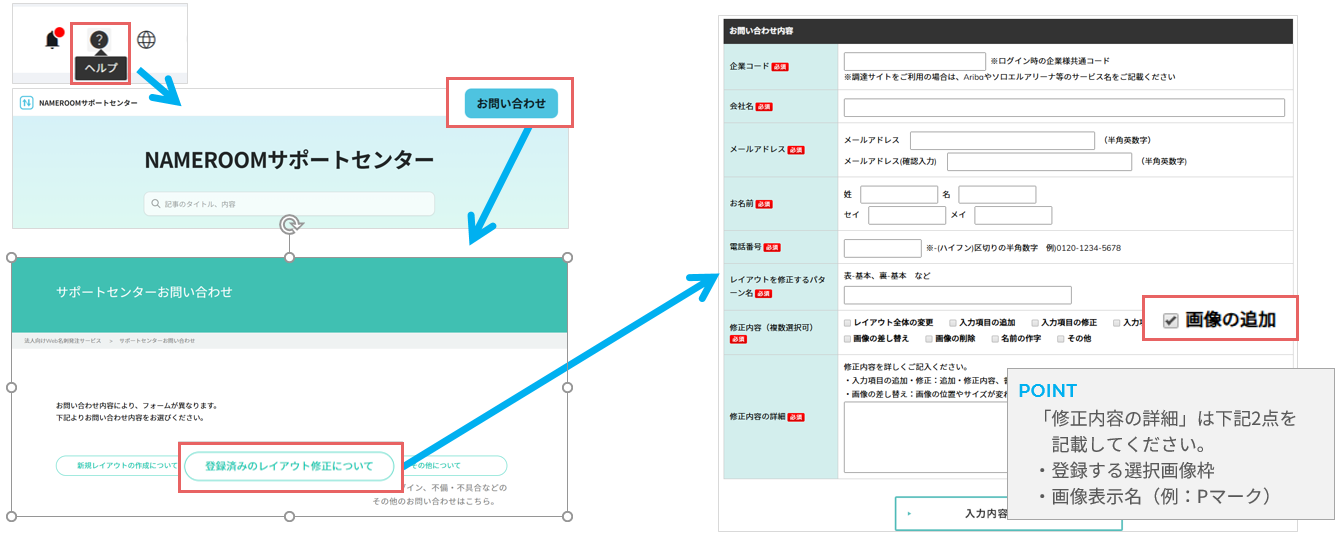Image resolution: width=1344 pixels, height=543 pixels.
Task: Focus the 会社名 input field
Action: pos(1064,108)
